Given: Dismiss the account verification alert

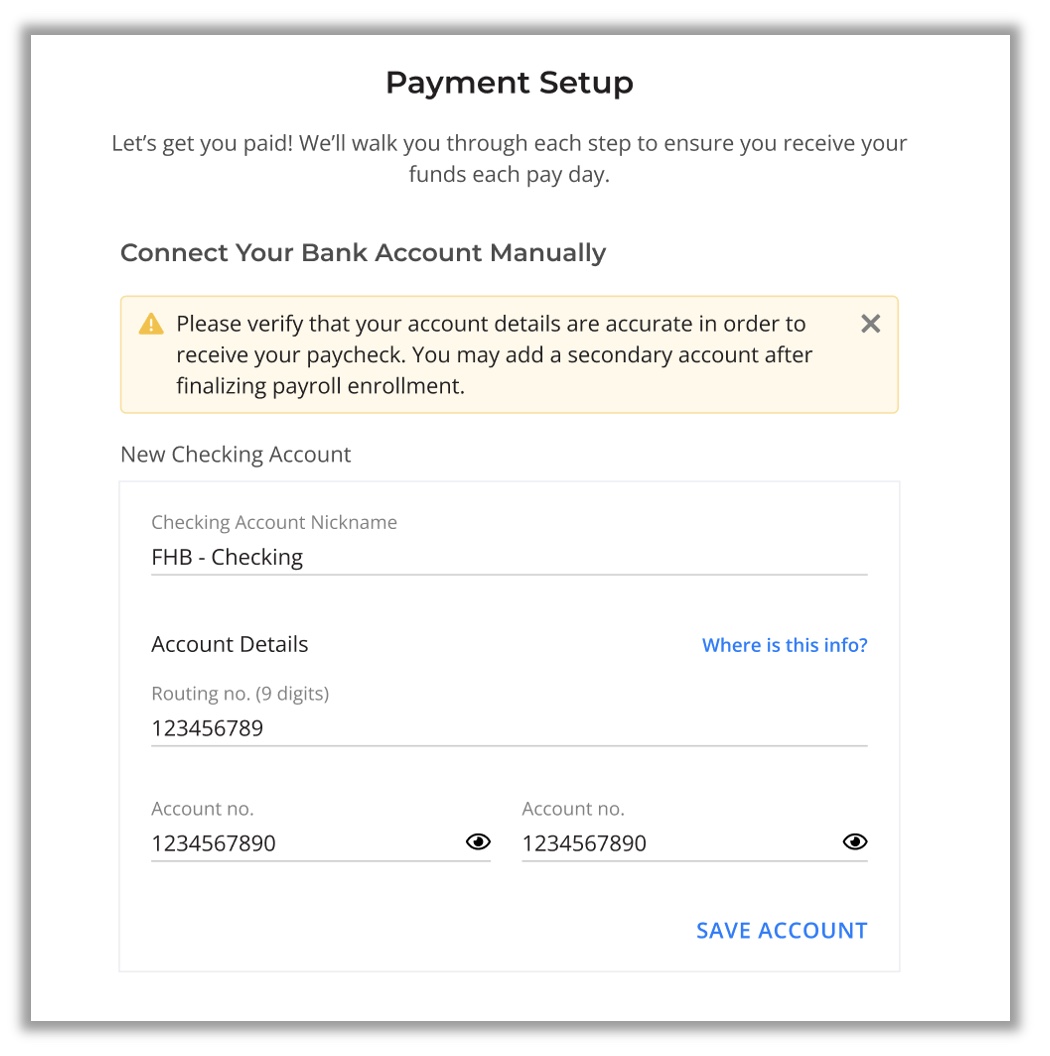Looking at the screenshot, I should point(870,324).
